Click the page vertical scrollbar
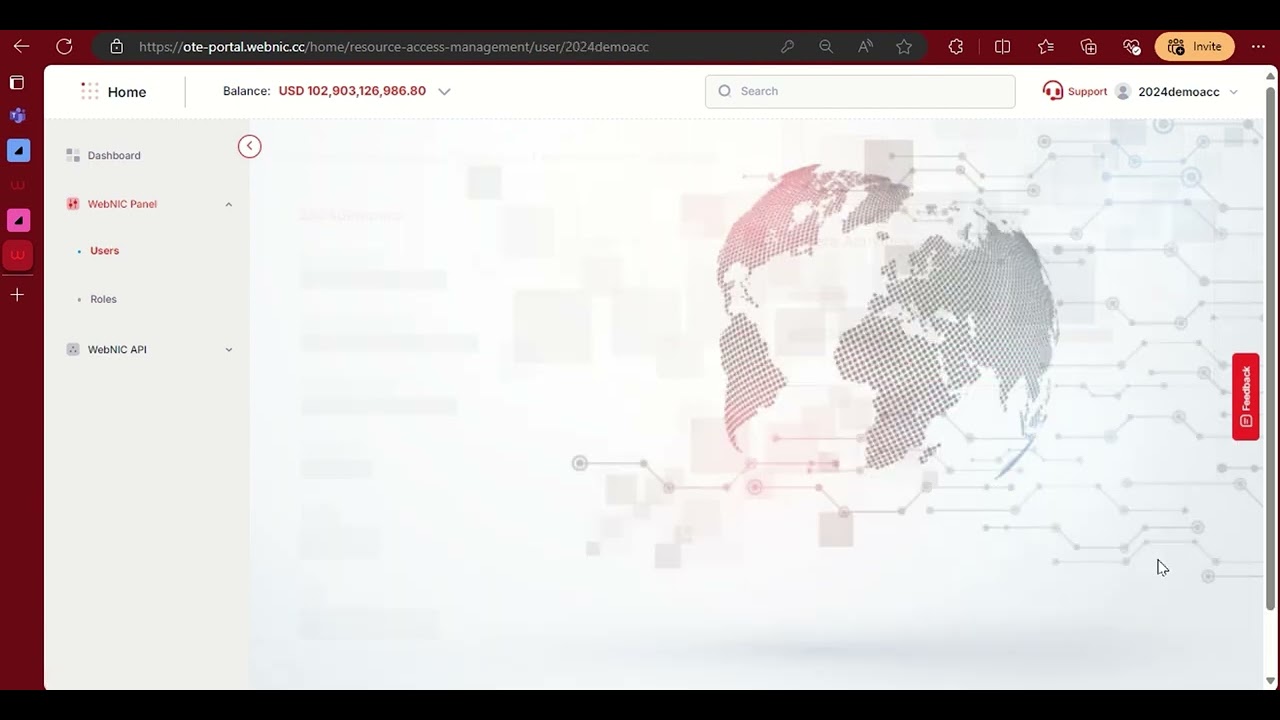Viewport: 1280px width, 720px height. pos(1271,350)
